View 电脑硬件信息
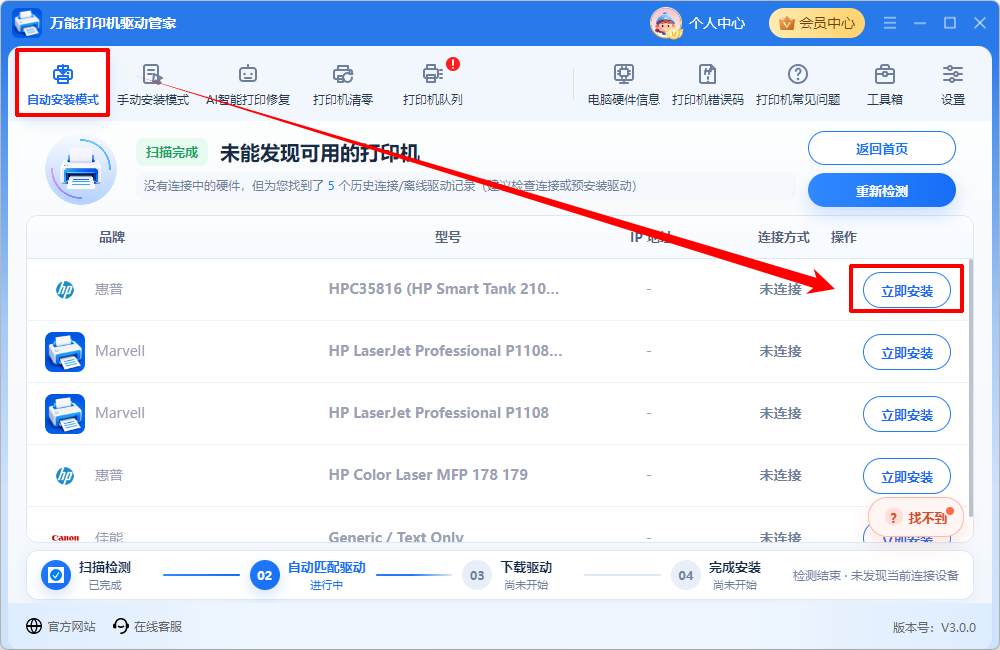Image resolution: width=1000 pixels, height=650 pixels. (624, 84)
